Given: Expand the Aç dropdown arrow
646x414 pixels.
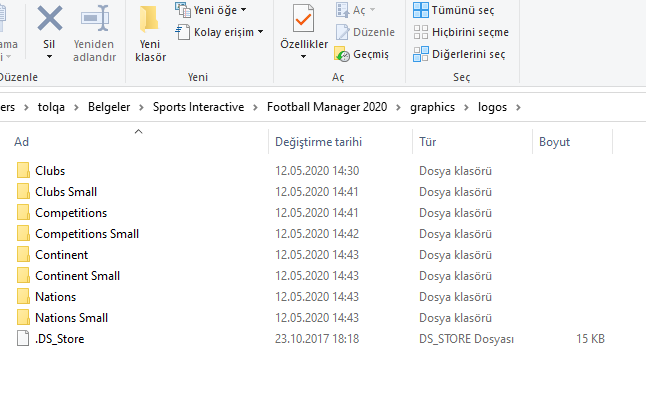Looking at the screenshot, I should 372,9.
